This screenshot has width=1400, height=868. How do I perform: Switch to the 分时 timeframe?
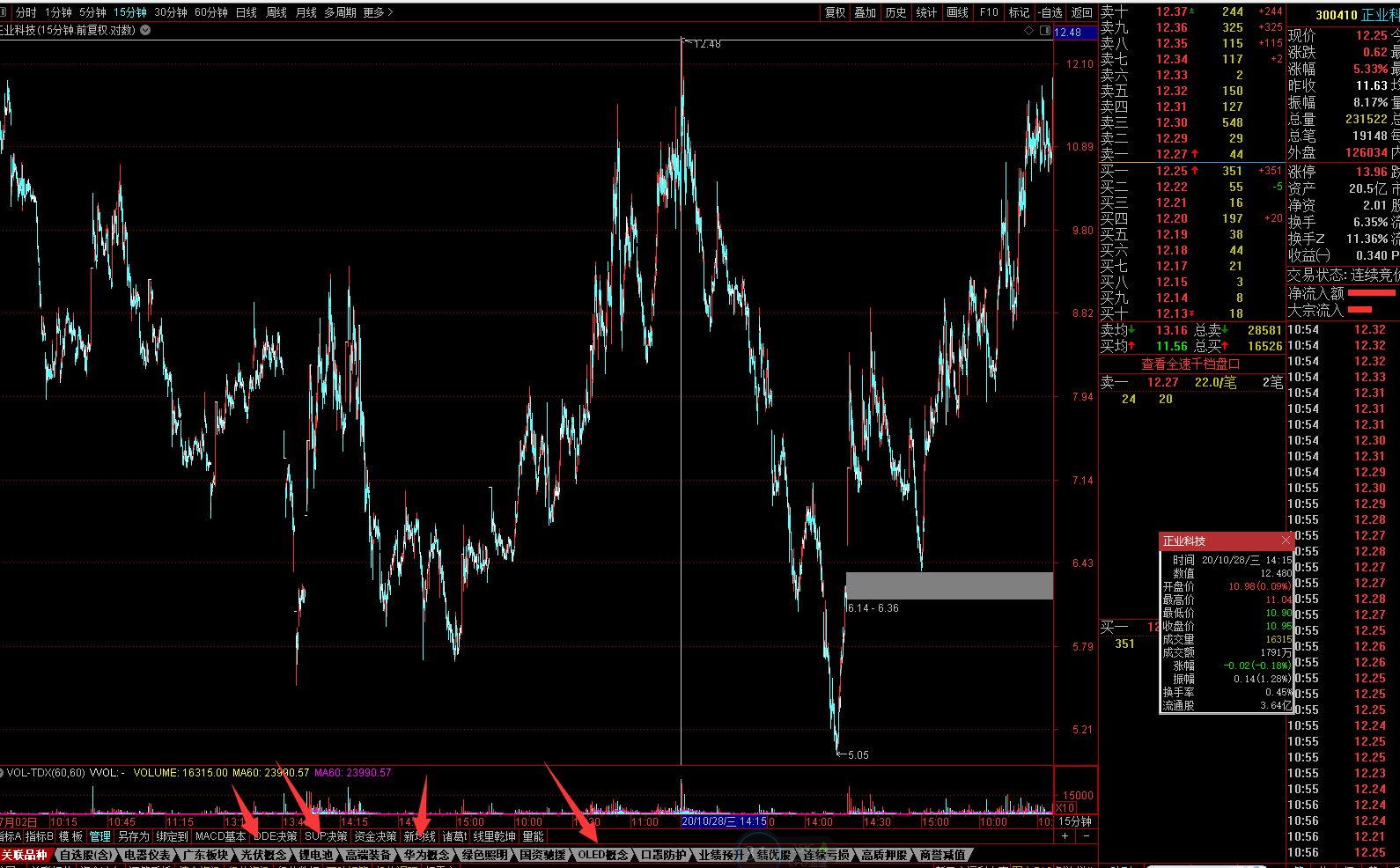pos(26,12)
